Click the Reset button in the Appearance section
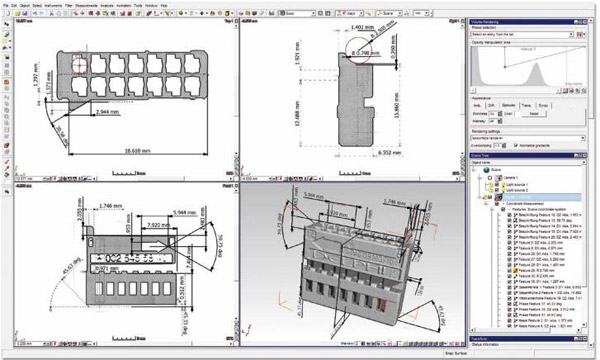Viewport: 600px width, 360px height. [534, 114]
